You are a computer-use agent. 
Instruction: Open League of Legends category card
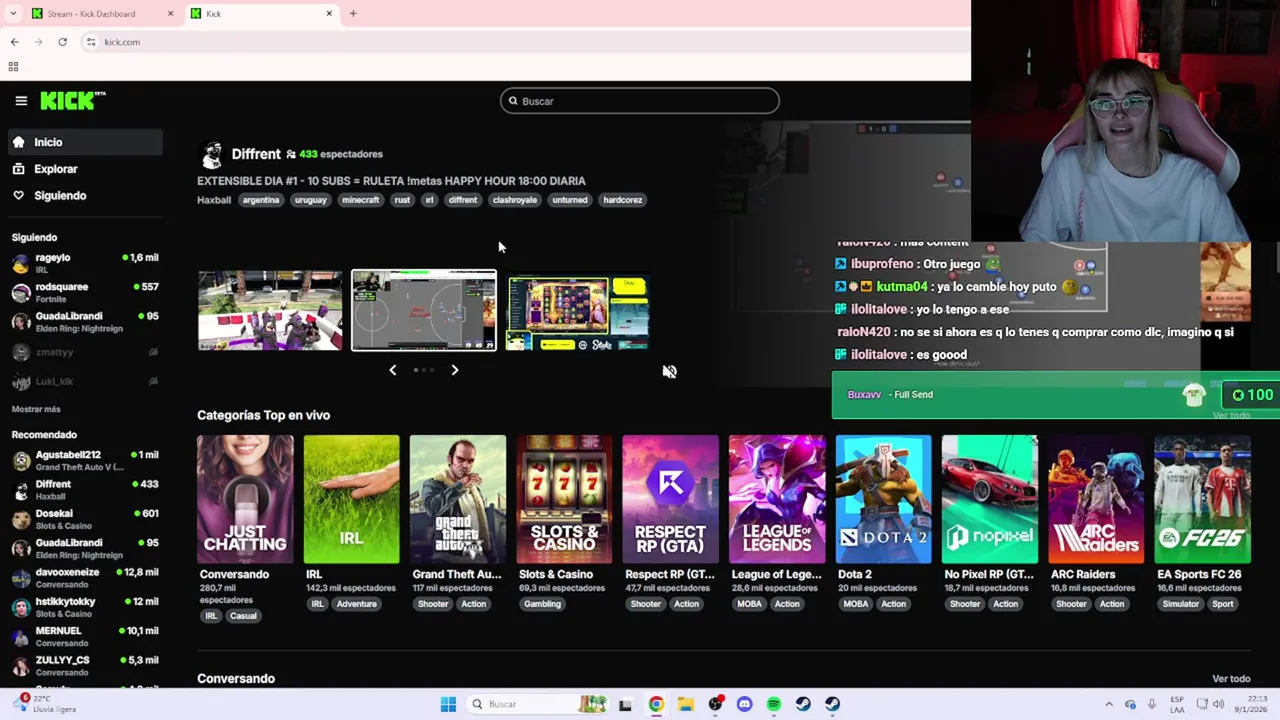777,499
